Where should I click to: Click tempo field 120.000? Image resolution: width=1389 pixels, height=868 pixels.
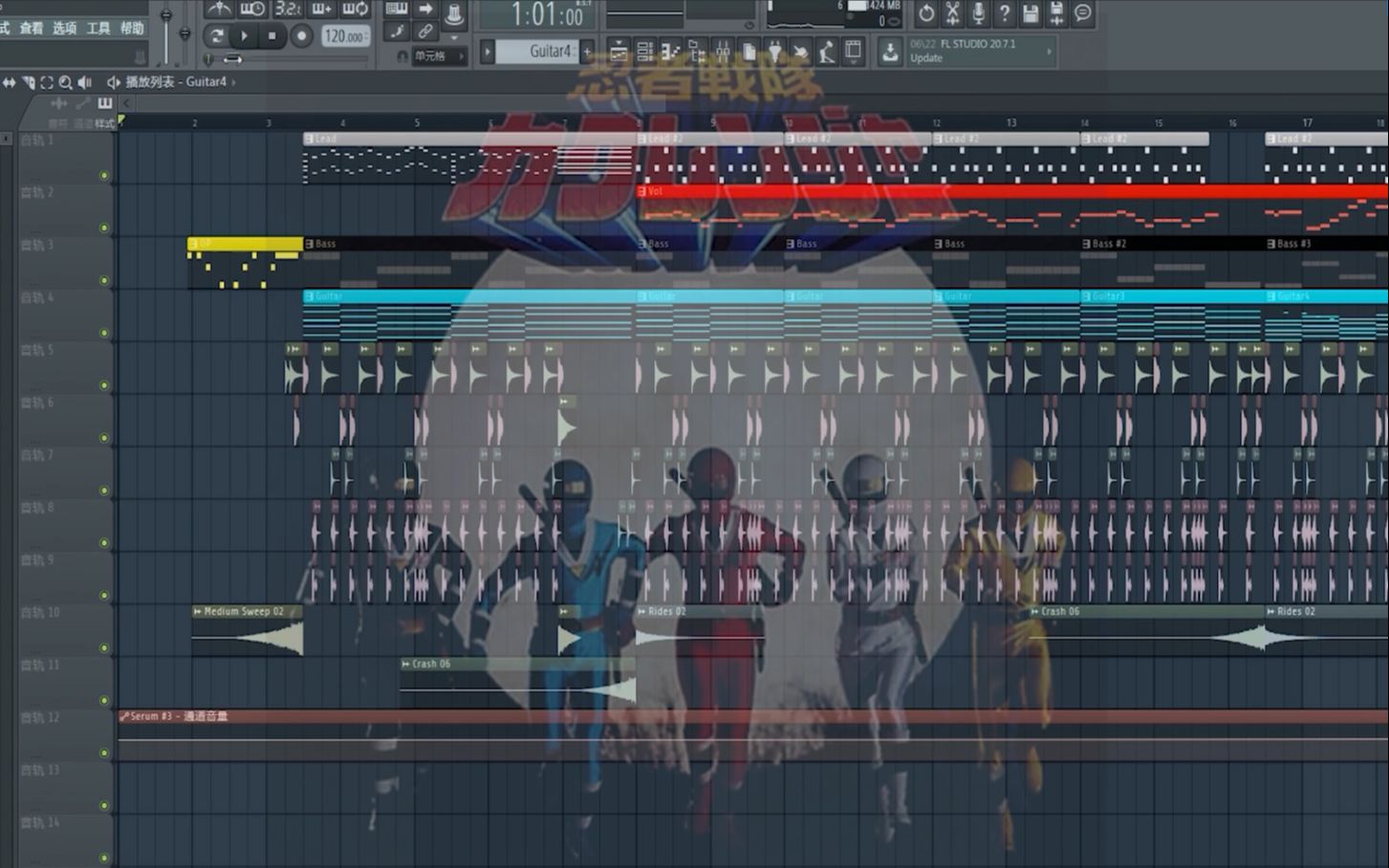coord(345,35)
